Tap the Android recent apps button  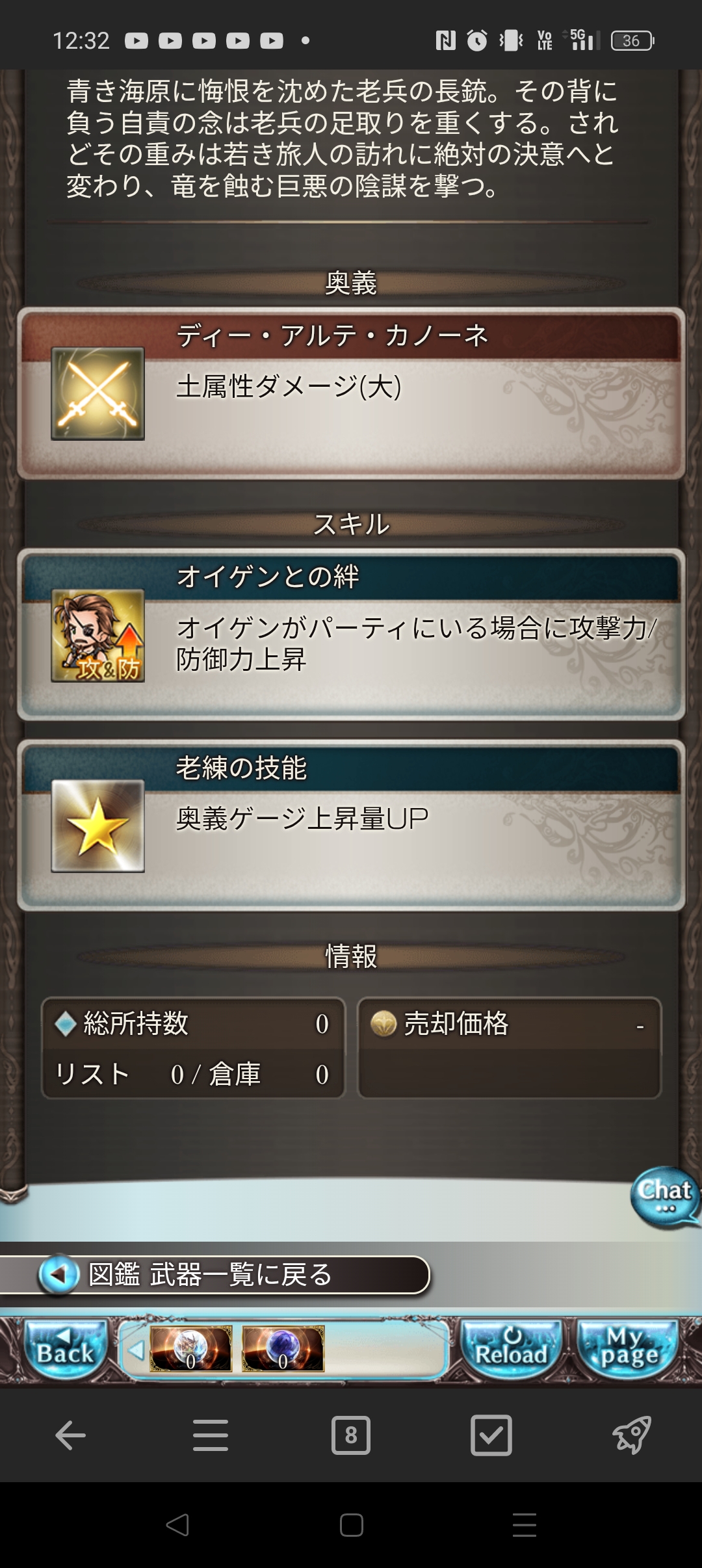(x=525, y=1525)
